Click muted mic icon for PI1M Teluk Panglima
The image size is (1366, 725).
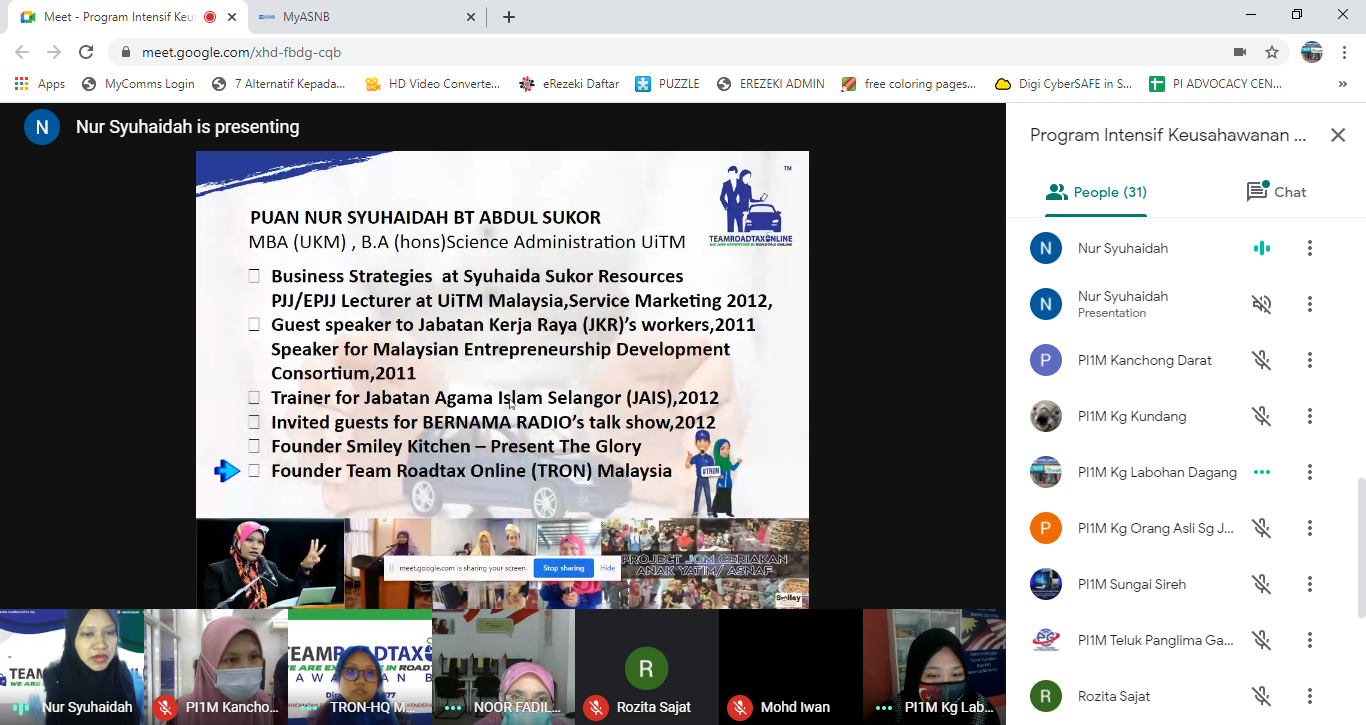(x=1262, y=640)
